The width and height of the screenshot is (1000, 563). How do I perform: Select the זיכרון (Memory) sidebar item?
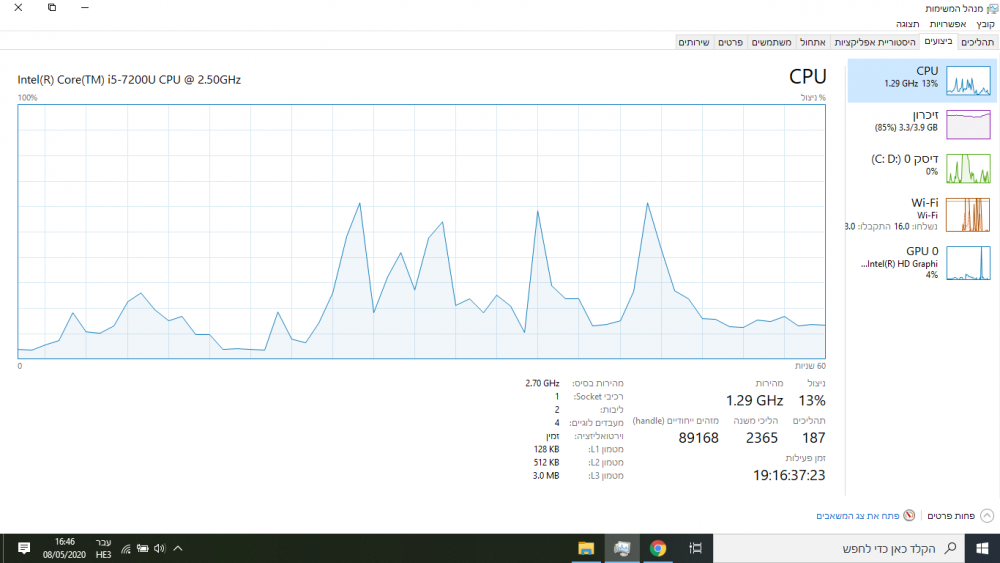922,124
